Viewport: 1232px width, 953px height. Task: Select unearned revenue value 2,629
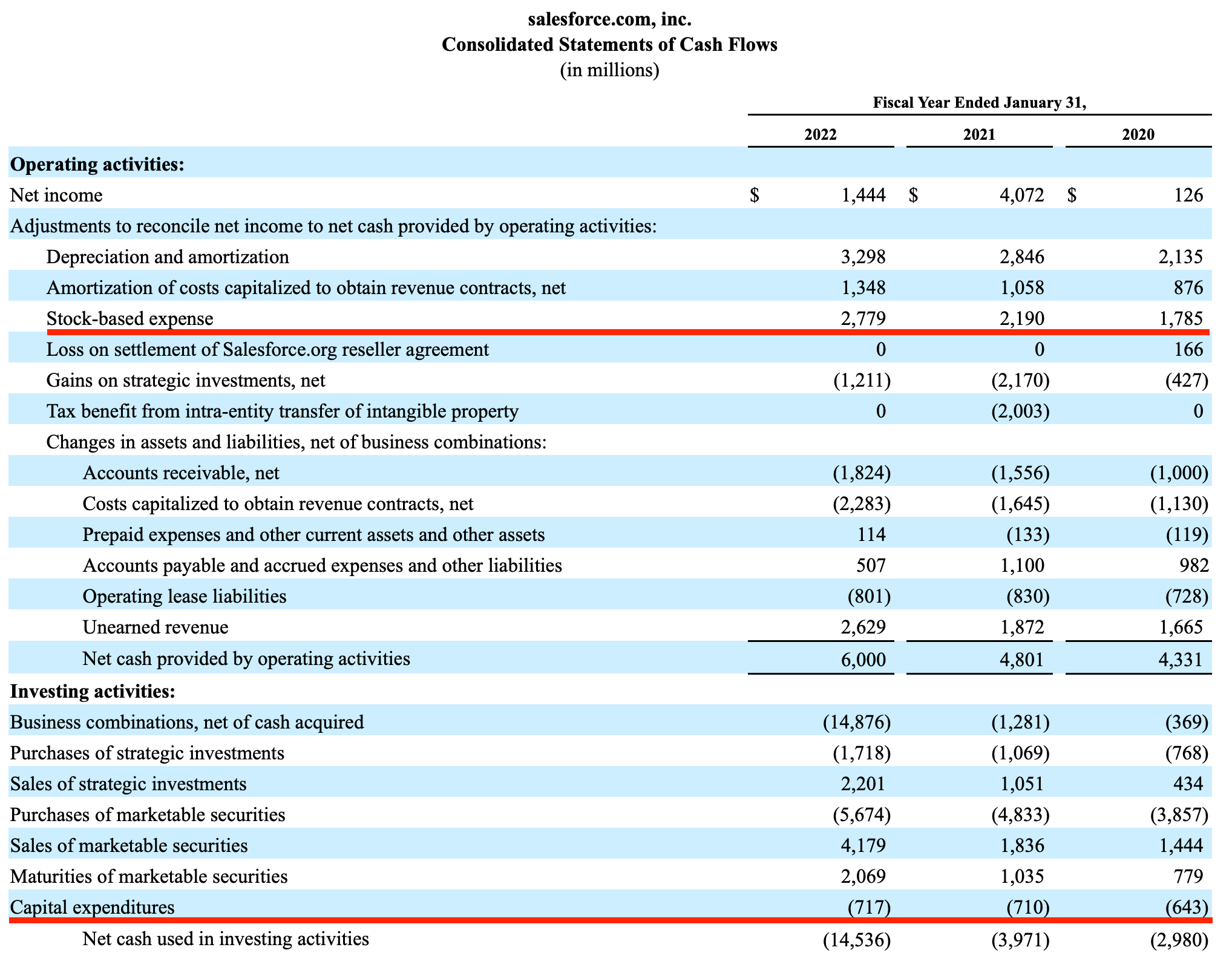point(863,627)
